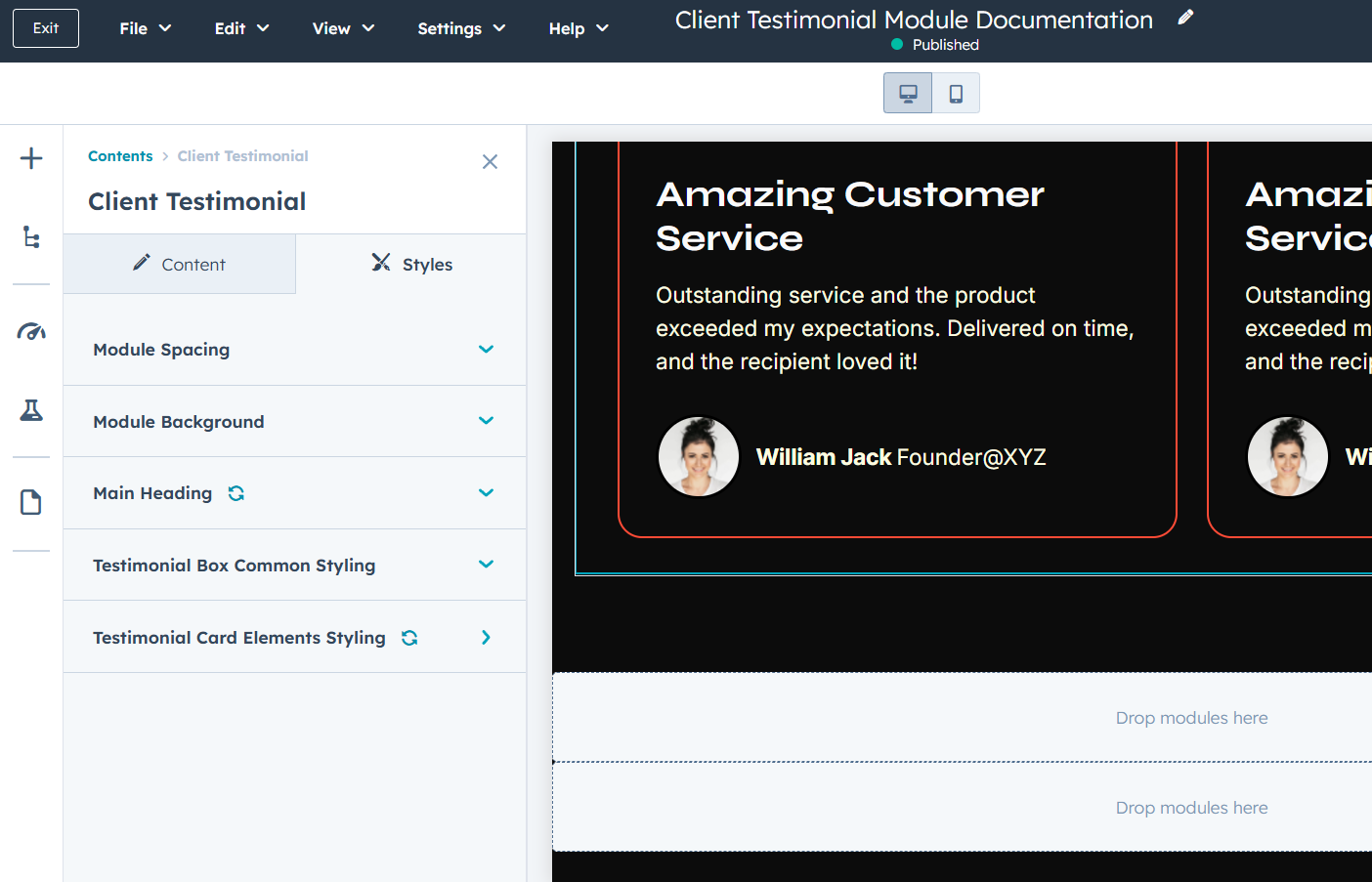Close the Client Testimonial panel
1372x882 pixels.
point(490,162)
